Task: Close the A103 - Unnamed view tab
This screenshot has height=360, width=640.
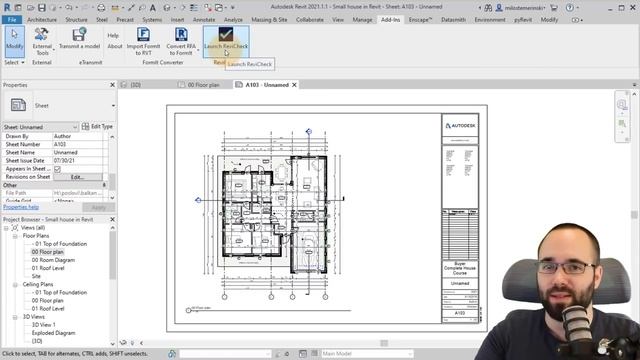Action: tap(294, 85)
